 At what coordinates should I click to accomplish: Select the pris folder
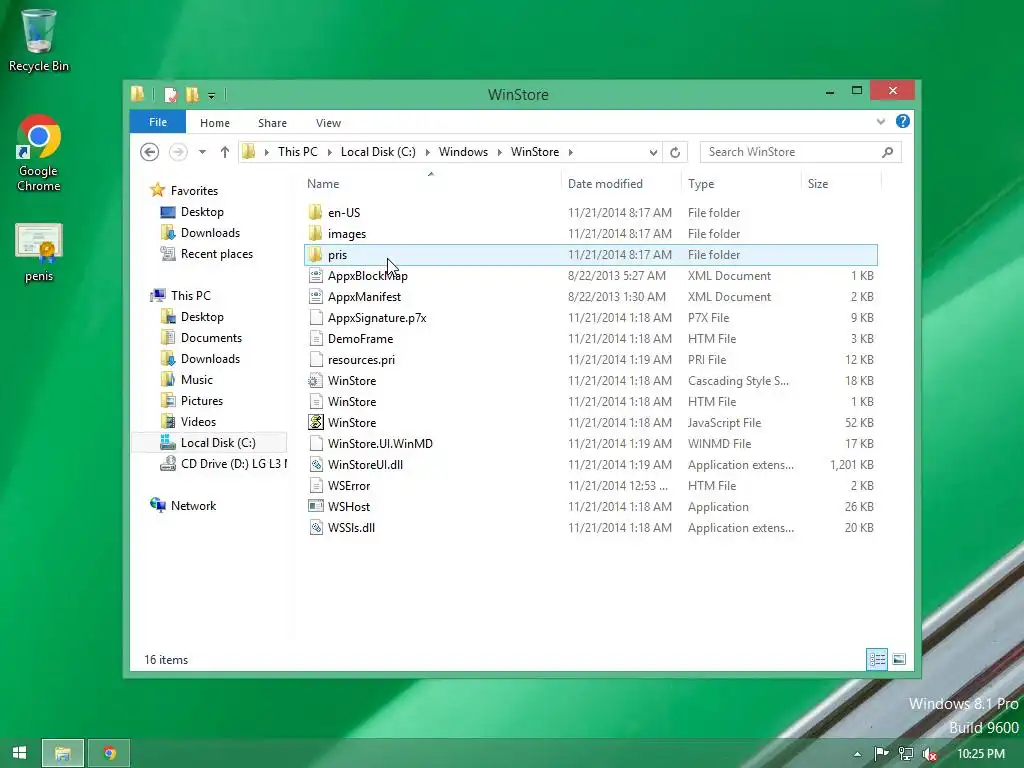590,255
